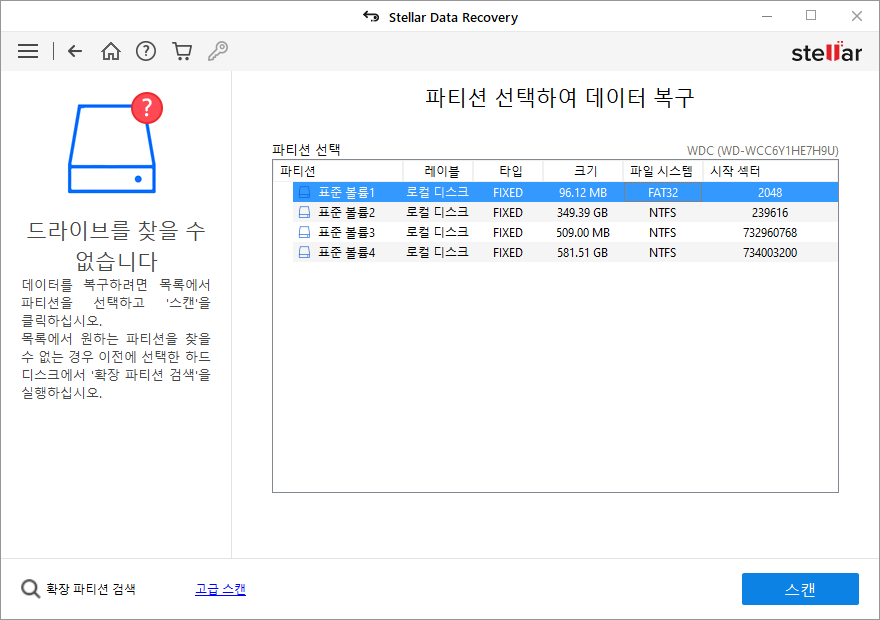Sort by 레이블 column header
Screen dimensions: 880x620
(438, 171)
